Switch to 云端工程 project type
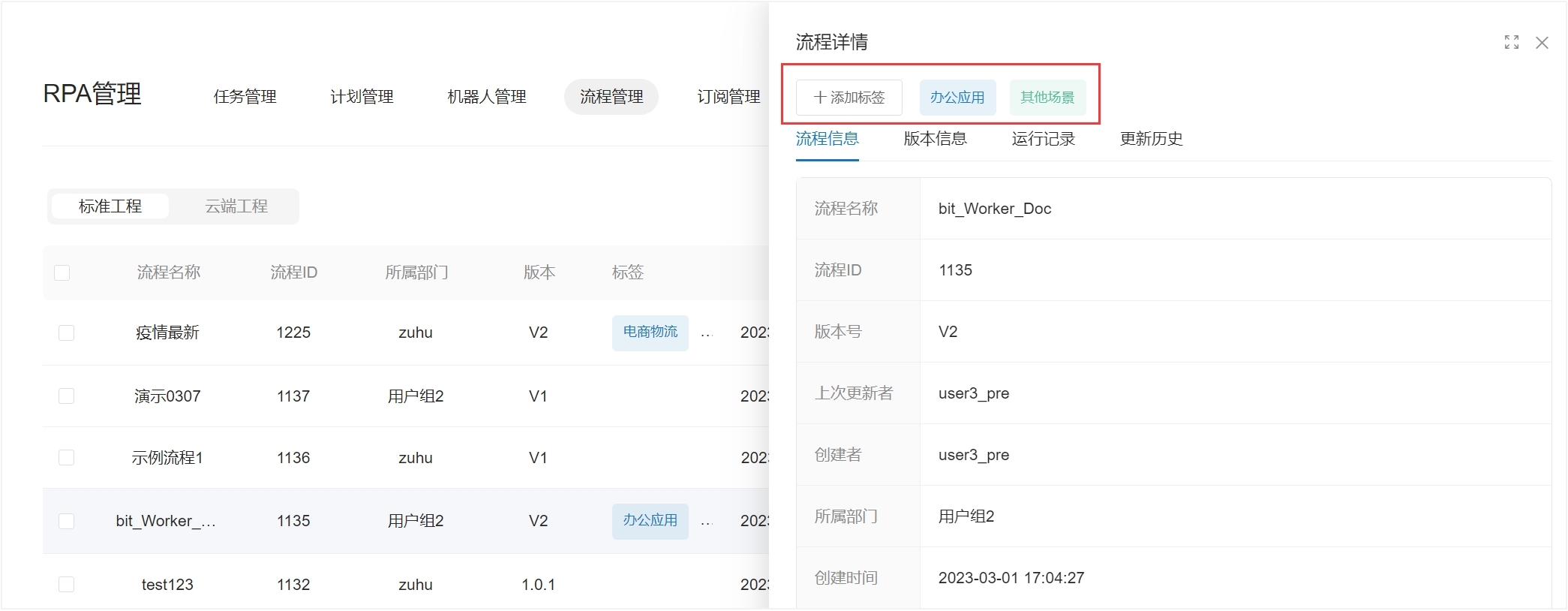The height and width of the screenshot is (611, 1568). coord(236,206)
